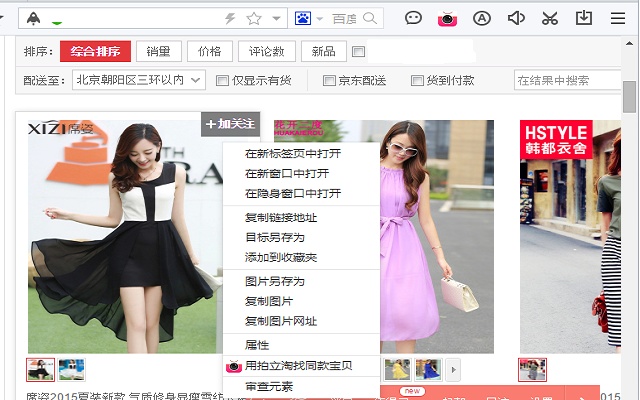
Task: Open 属性 from context menu
Action: [x=301, y=345]
